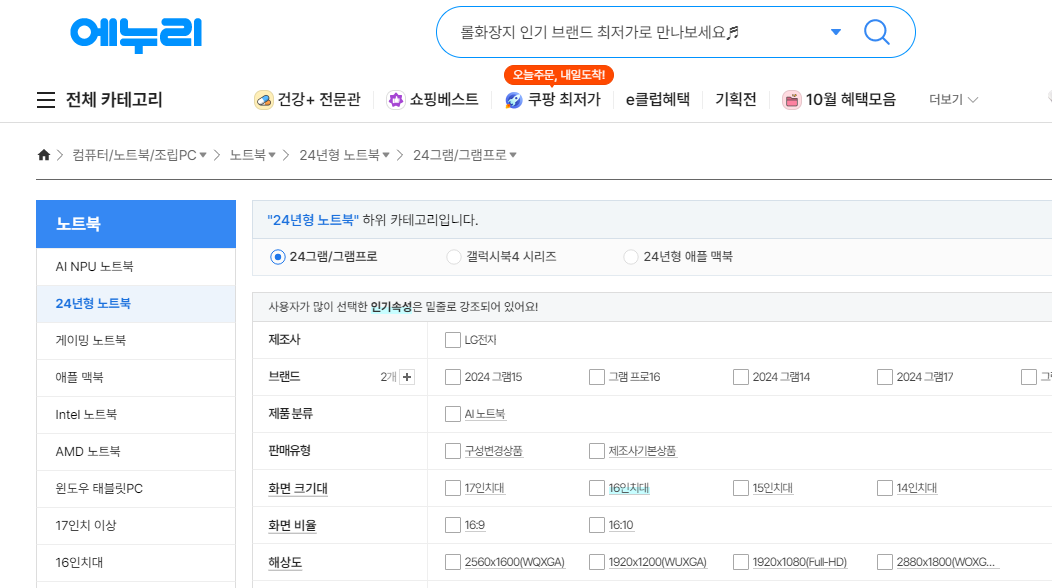Image resolution: width=1052 pixels, height=588 pixels.
Task: Open 16인치대 sidebar category
Action: (136, 562)
